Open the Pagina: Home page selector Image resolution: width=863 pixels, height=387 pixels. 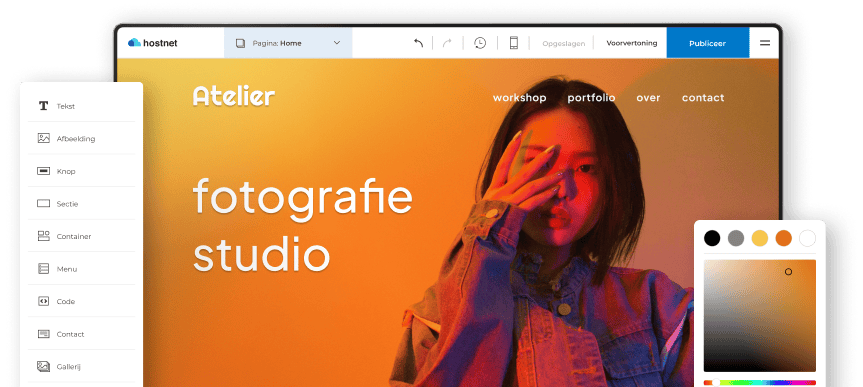288,43
